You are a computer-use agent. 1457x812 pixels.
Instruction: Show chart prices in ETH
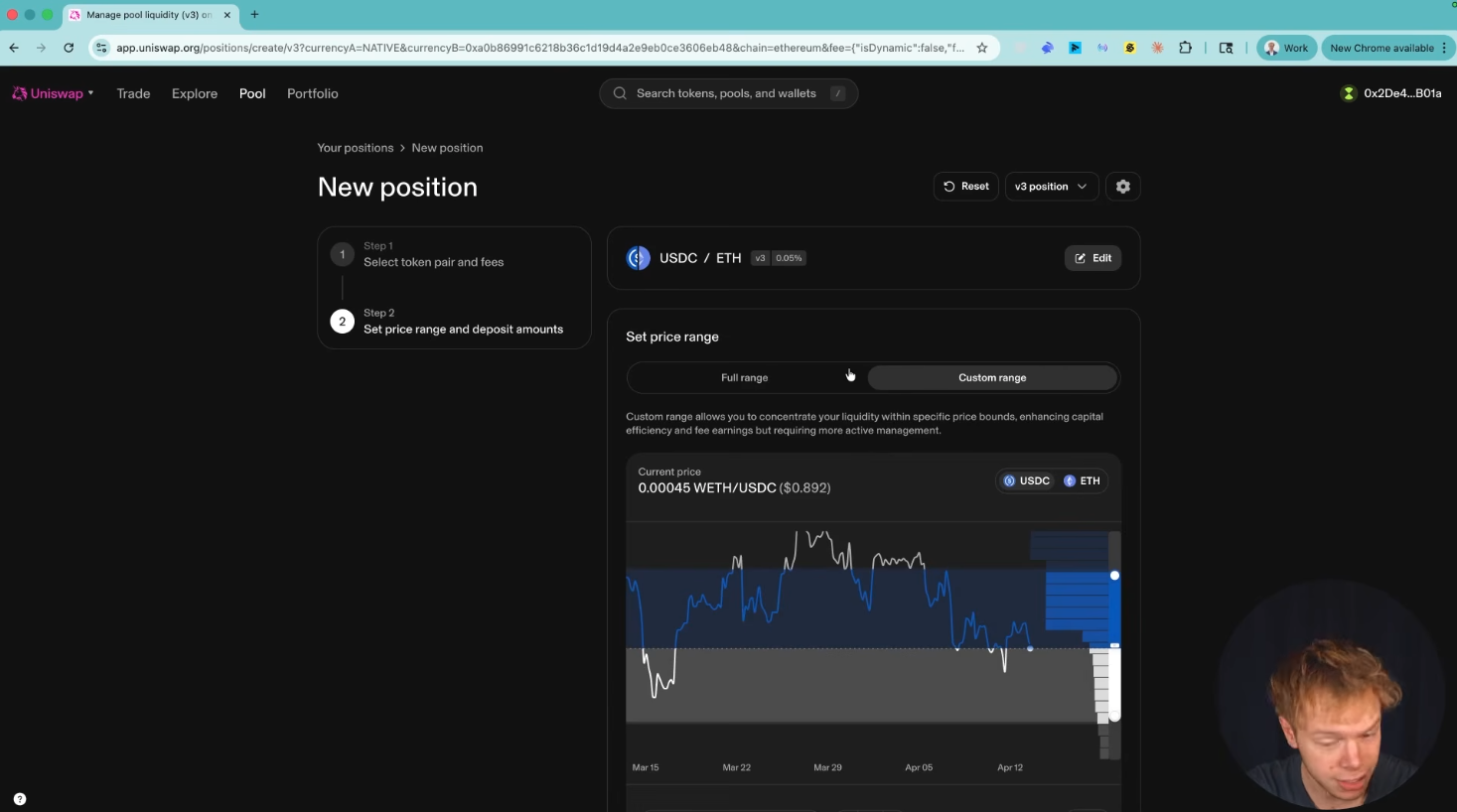pyautogui.click(x=1082, y=481)
